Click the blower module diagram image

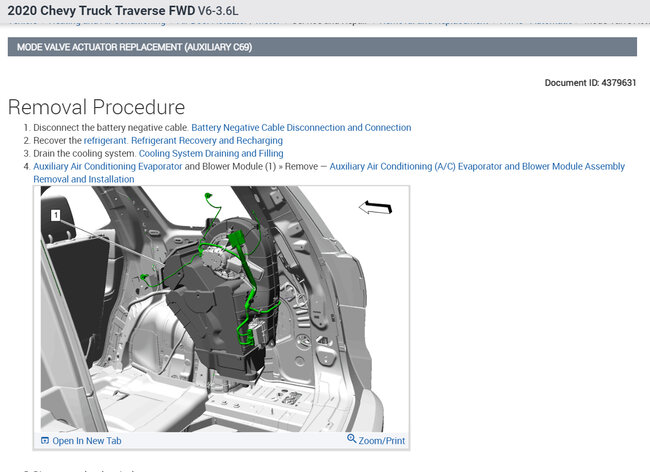(221, 309)
